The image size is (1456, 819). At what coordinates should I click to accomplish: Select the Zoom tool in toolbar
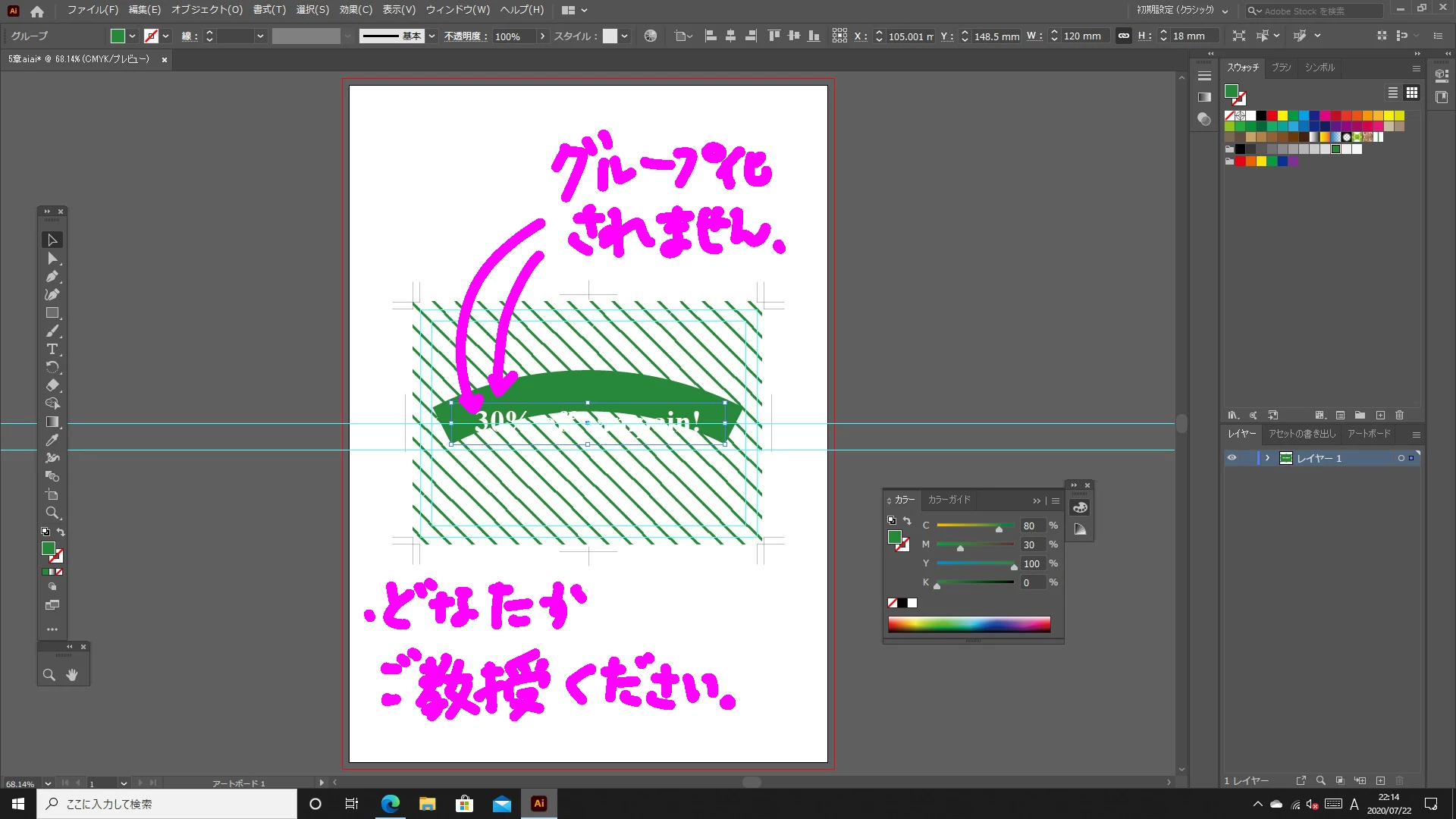(52, 513)
